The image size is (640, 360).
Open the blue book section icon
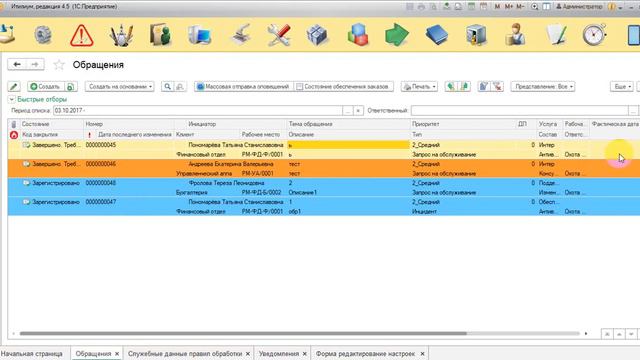click(x=436, y=35)
